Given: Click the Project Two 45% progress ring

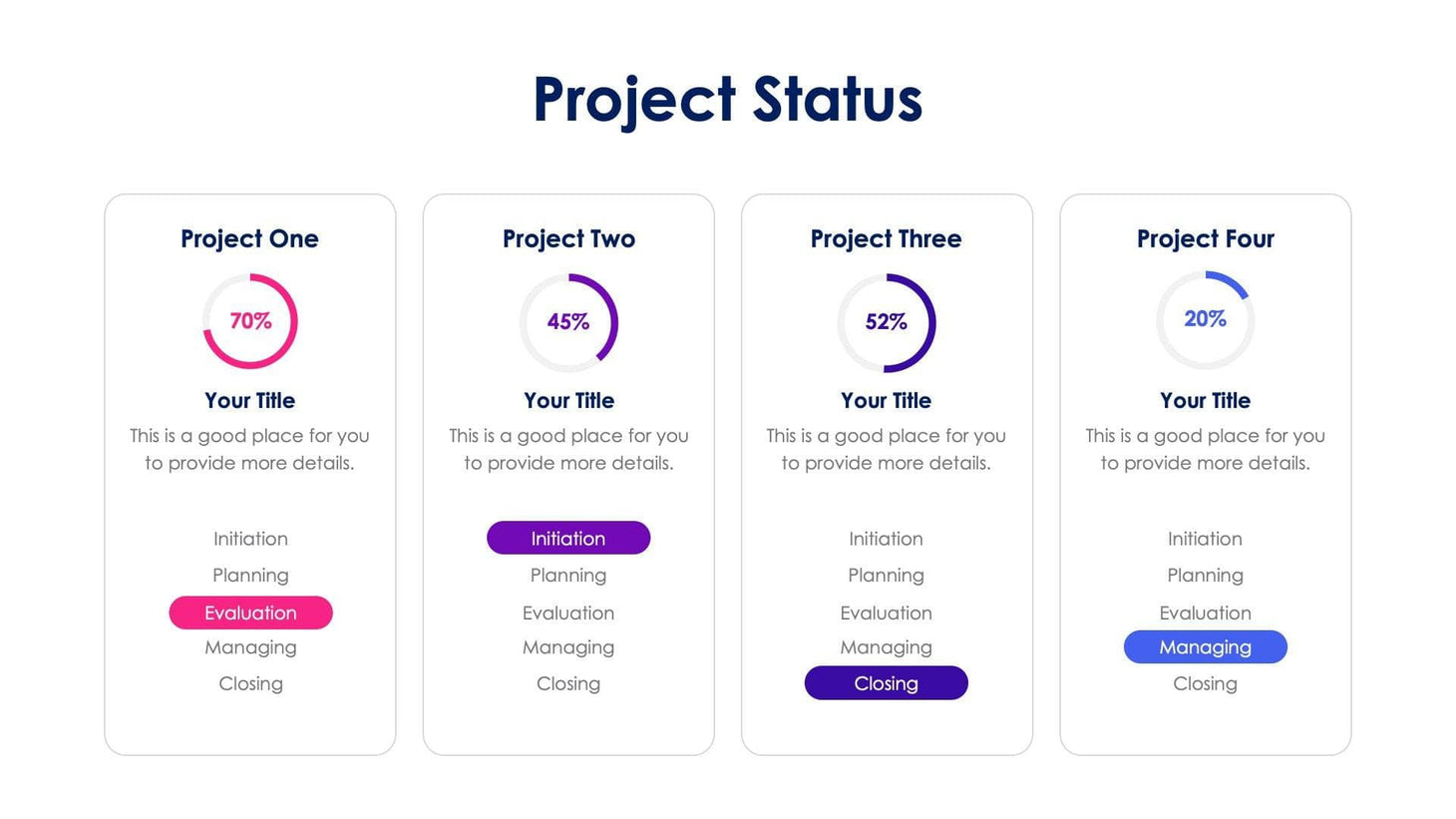Looking at the screenshot, I should 568,322.
